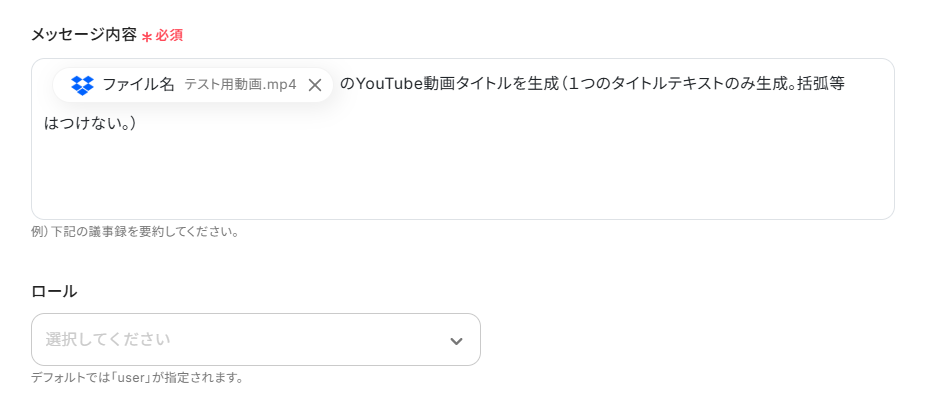931x411 pixels.
Task: Click blank space at bottom of message box
Action: 460,195
